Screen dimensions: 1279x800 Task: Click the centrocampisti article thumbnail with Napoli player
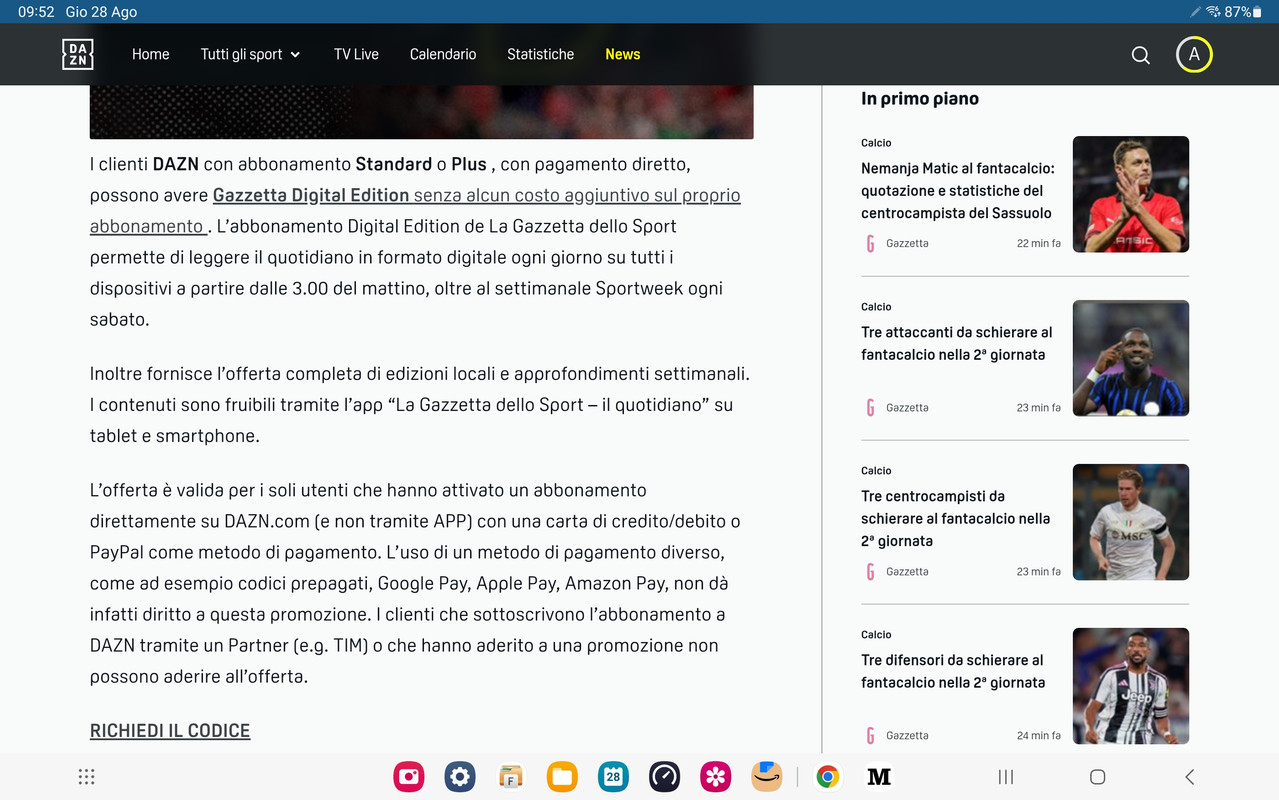[x=1131, y=522]
